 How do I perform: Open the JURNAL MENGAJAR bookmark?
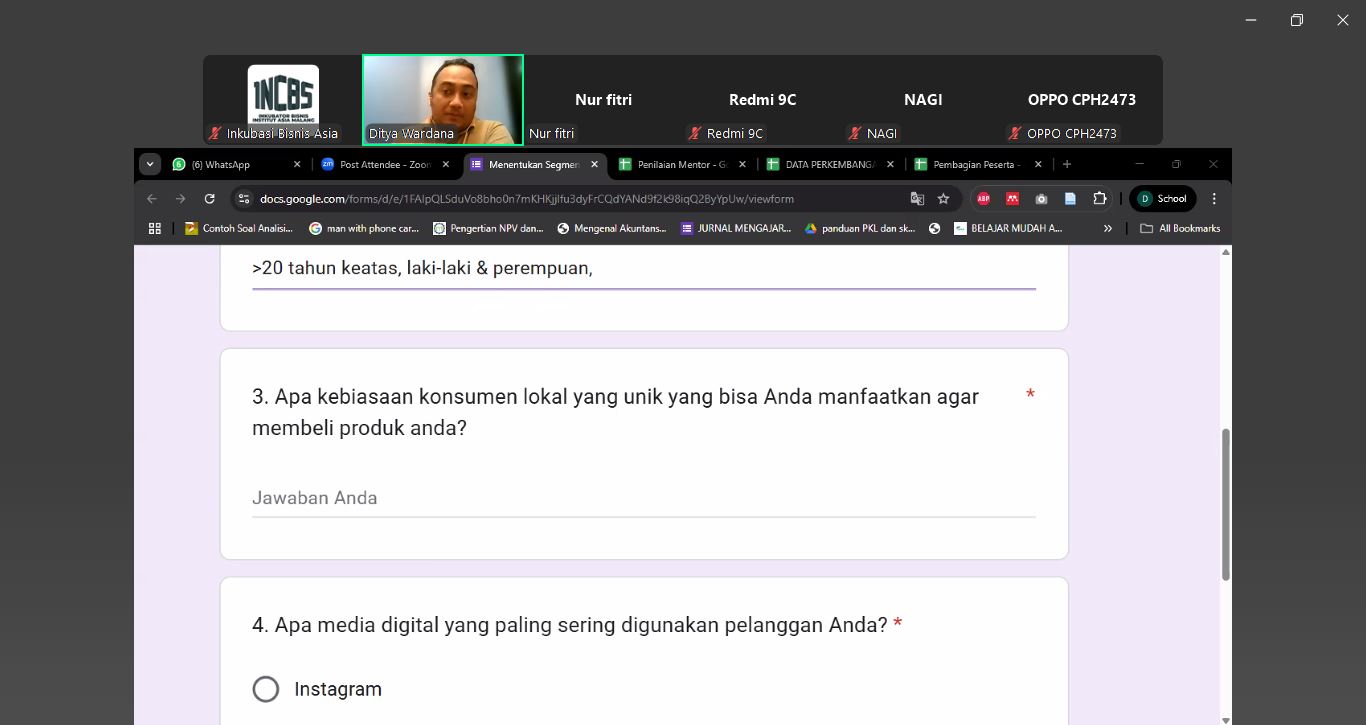(736, 229)
